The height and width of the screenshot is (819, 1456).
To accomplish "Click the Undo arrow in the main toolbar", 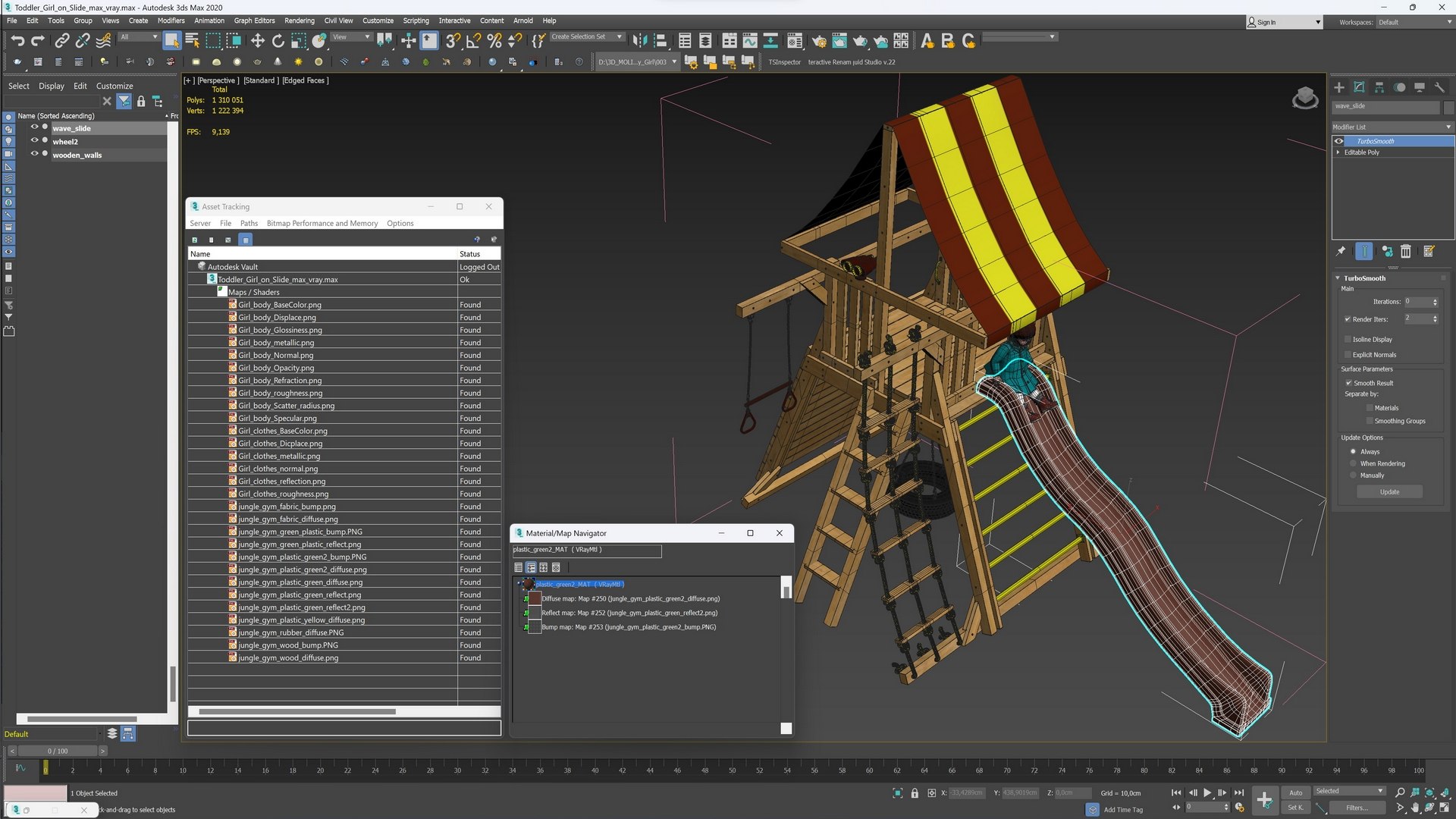I will pyautogui.click(x=17, y=40).
